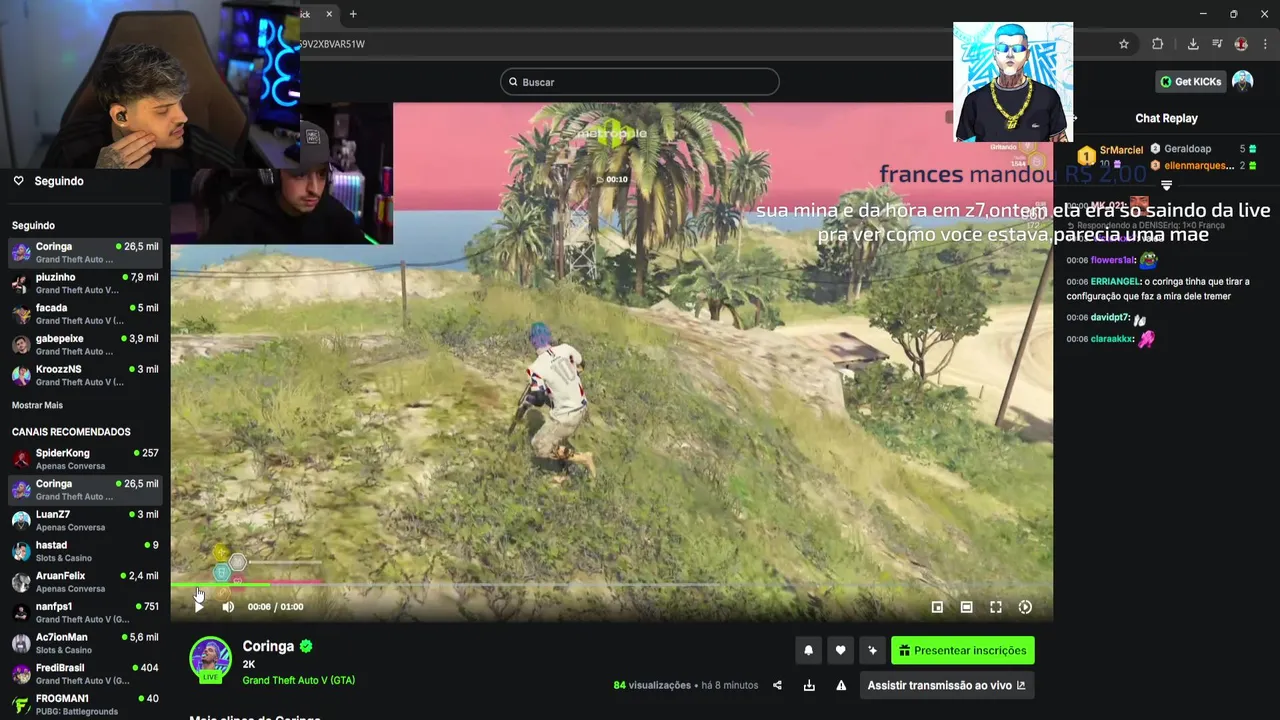Image resolution: width=1280 pixels, height=720 pixels.
Task: Bookmark the page with the star icon
Action: pos(1124,44)
